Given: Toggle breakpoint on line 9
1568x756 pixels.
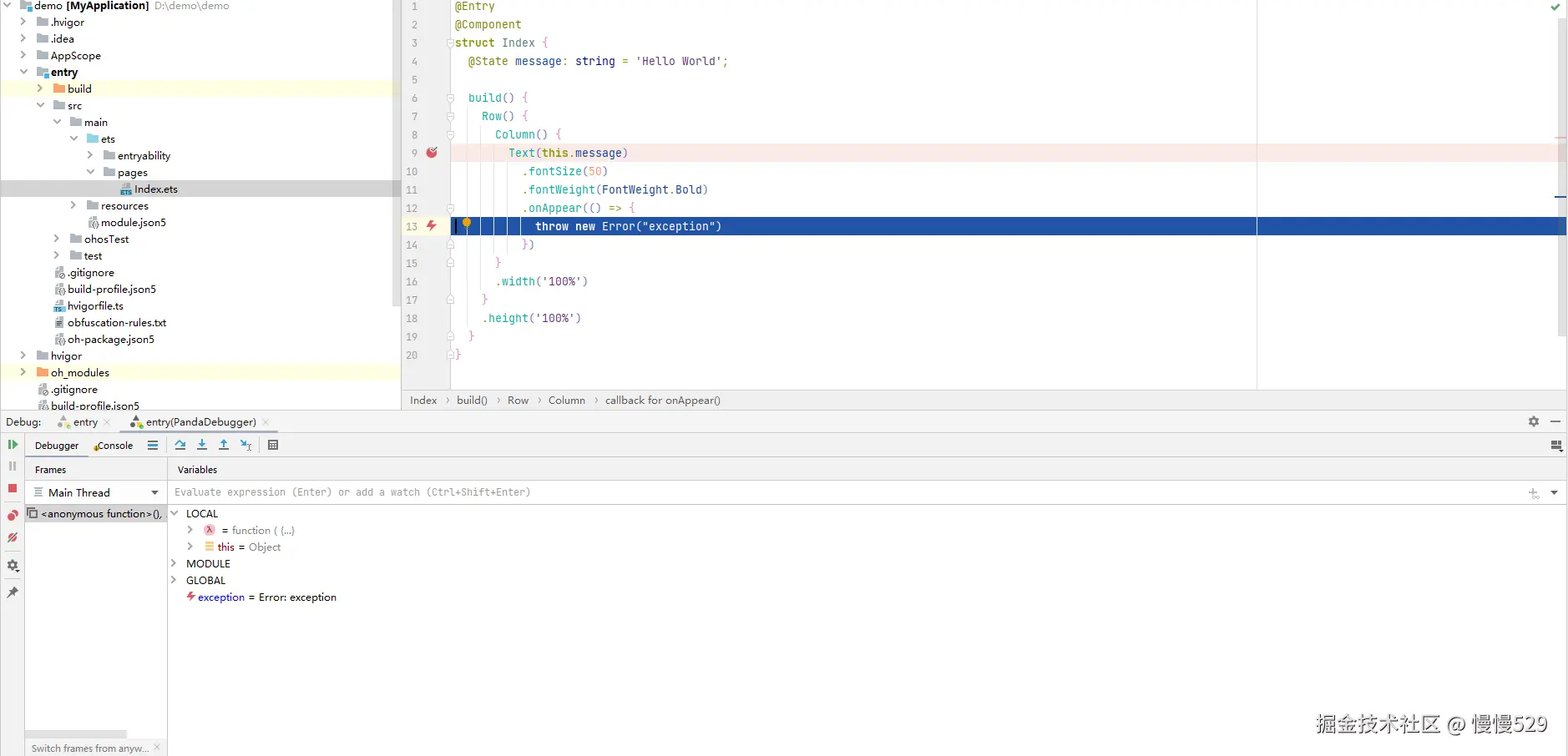Looking at the screenshot, I should tap(432, 153).
